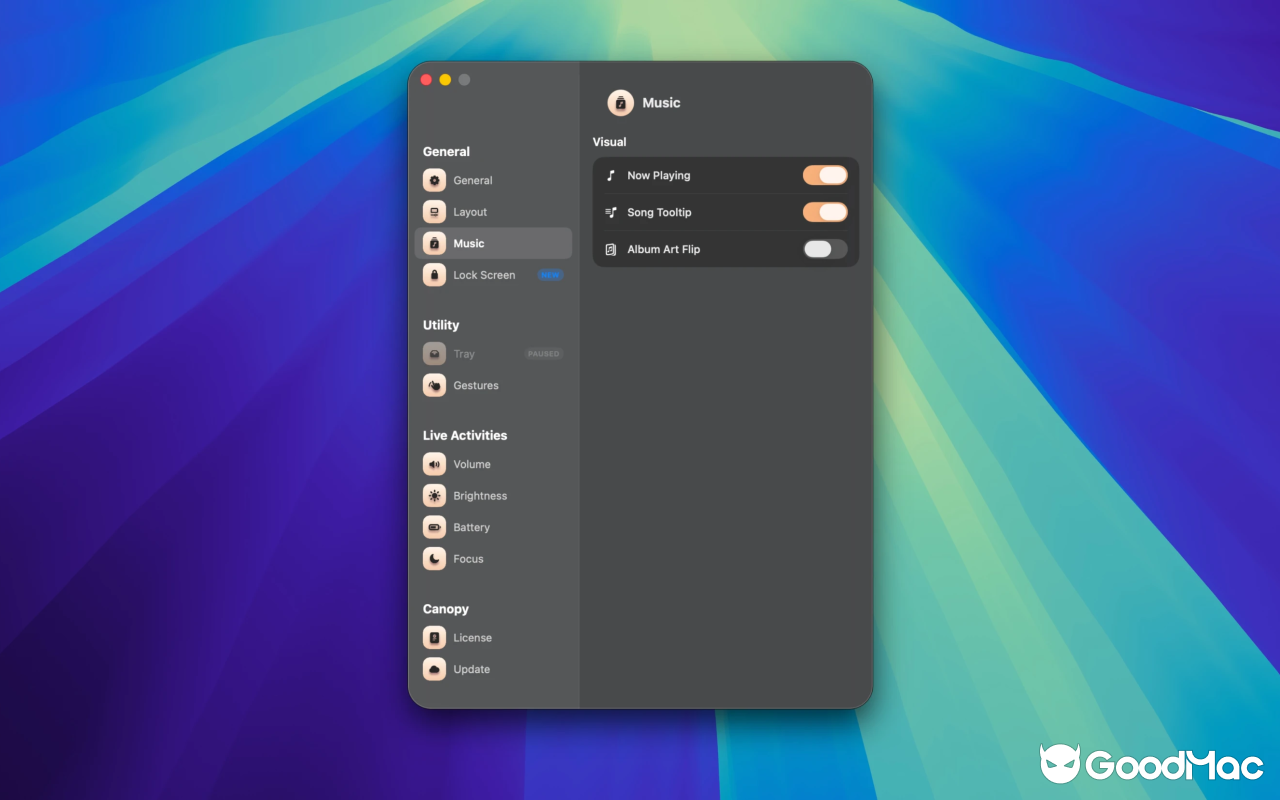The image size is (1280, 800).
Task: Go to the Update label in sidebar
Action: click(x=471, y=670)
